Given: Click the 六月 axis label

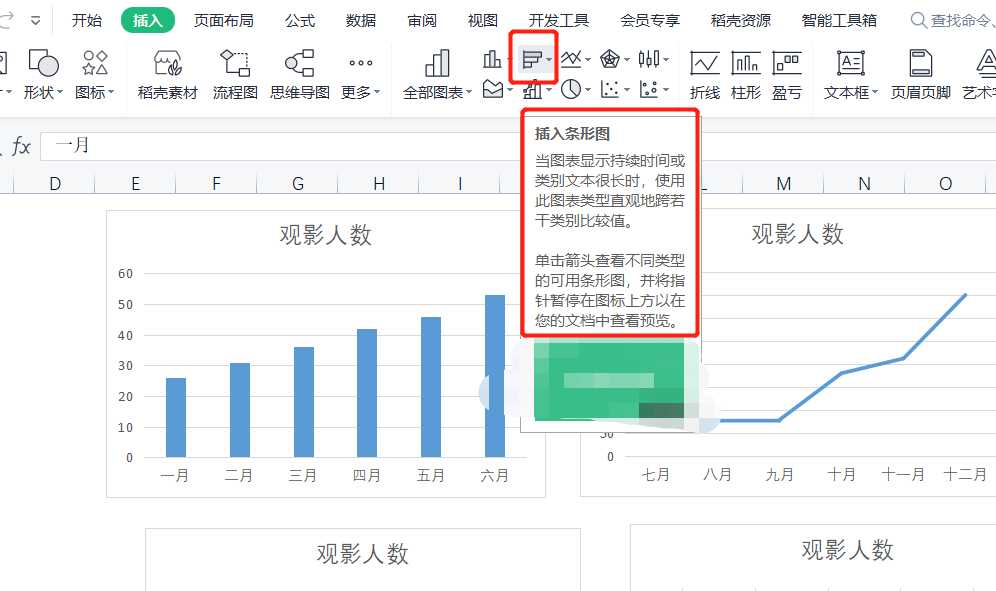Looking at the screenshot, I should tap(494, 475).
